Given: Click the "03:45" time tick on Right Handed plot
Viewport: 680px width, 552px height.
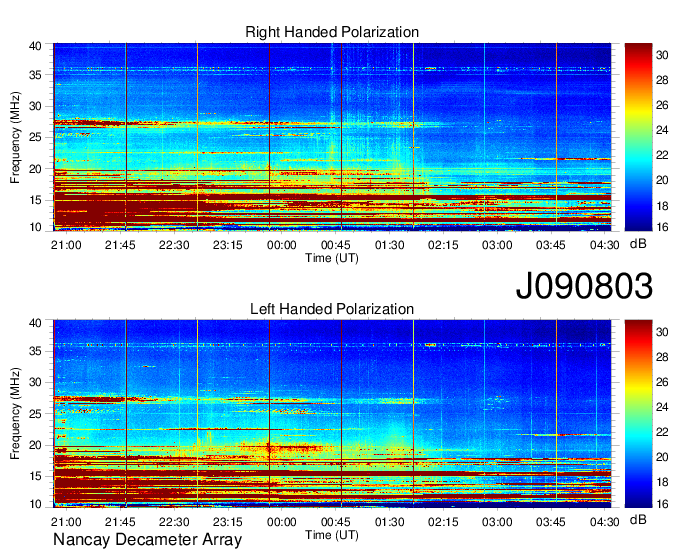Looking at the screenshot, I should (551, 245).
